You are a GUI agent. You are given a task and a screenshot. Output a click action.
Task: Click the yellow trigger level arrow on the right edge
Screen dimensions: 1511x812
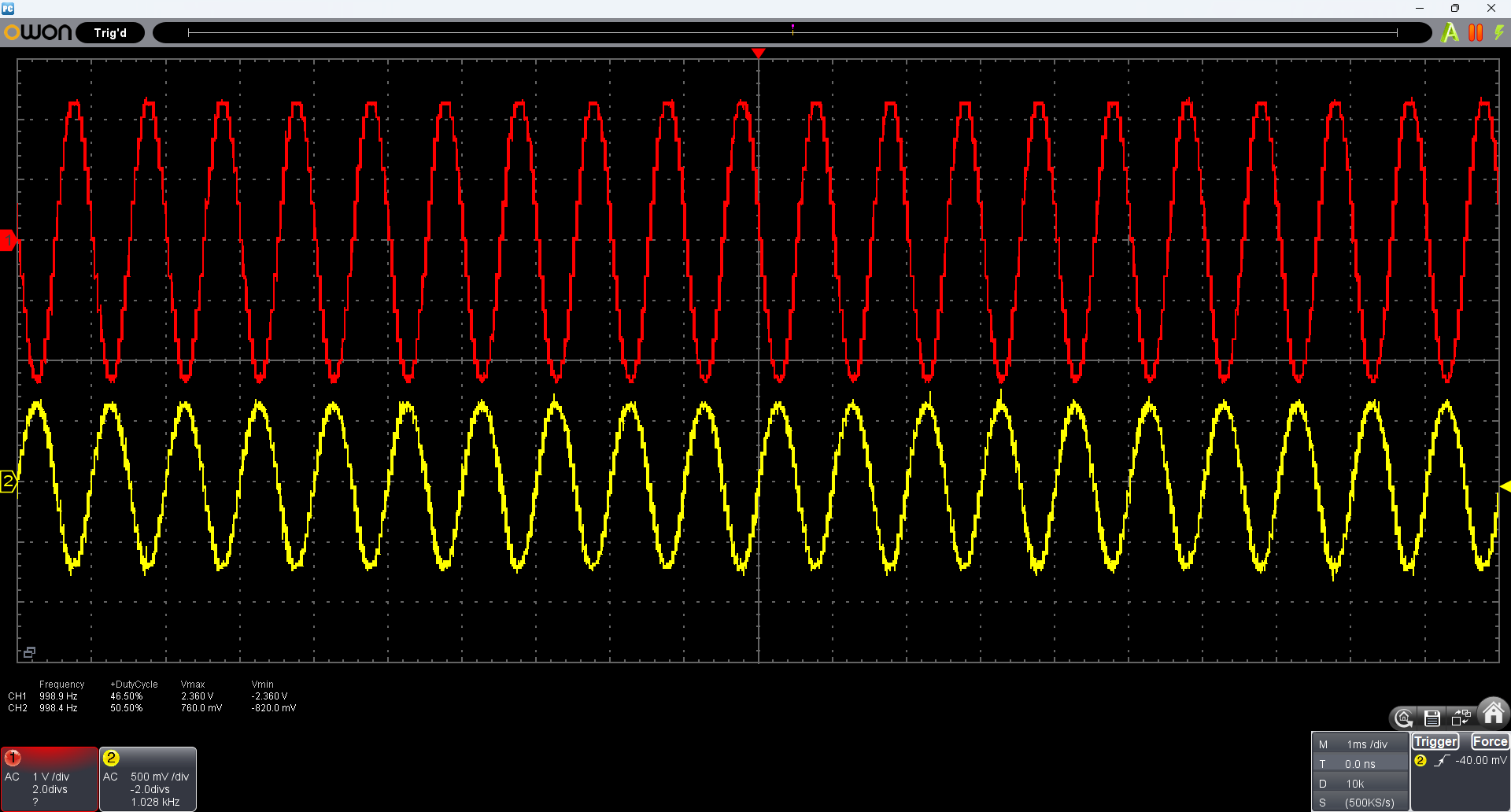[x=1505, y=487]
